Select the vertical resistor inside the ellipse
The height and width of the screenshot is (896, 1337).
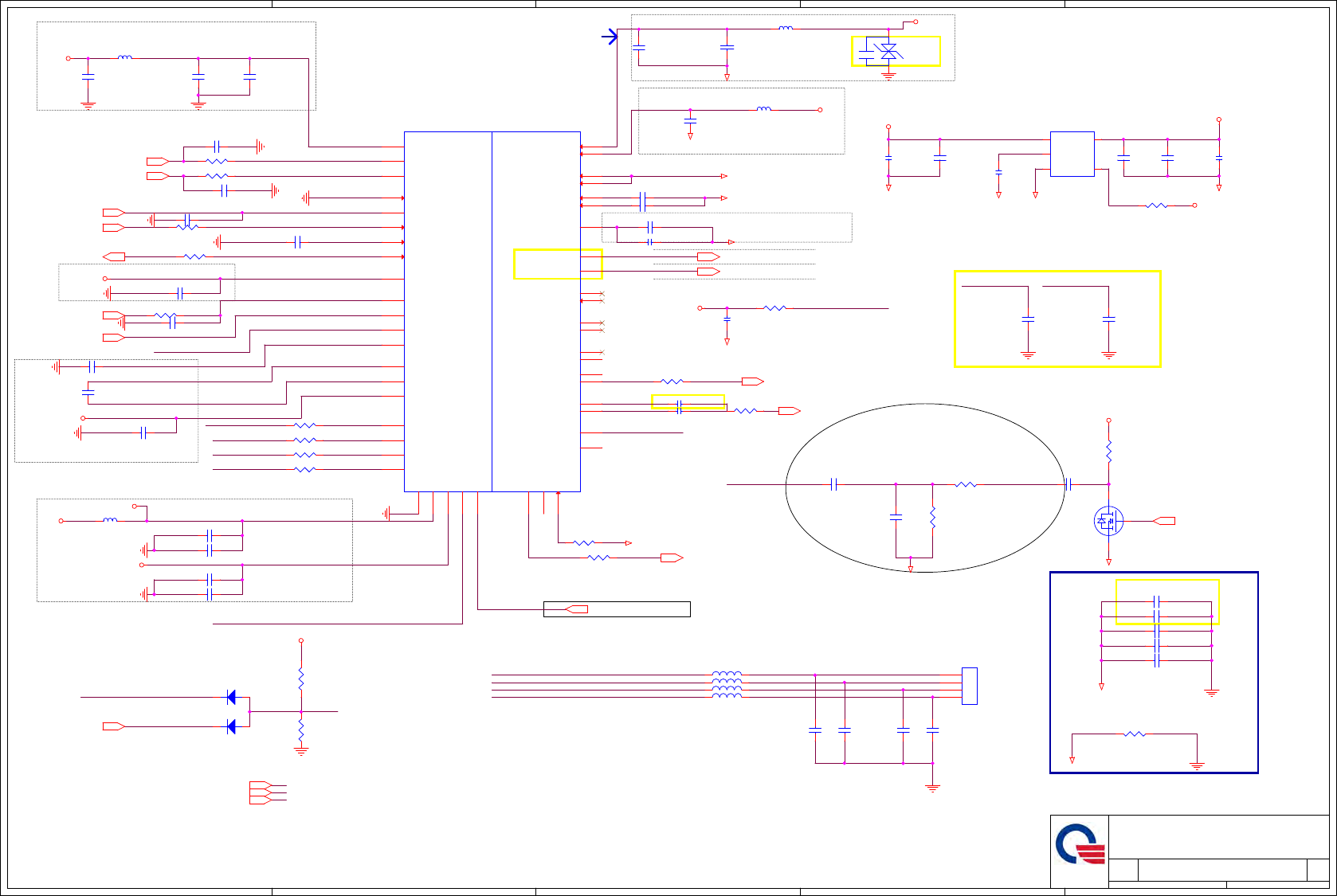tap(932, 518)
